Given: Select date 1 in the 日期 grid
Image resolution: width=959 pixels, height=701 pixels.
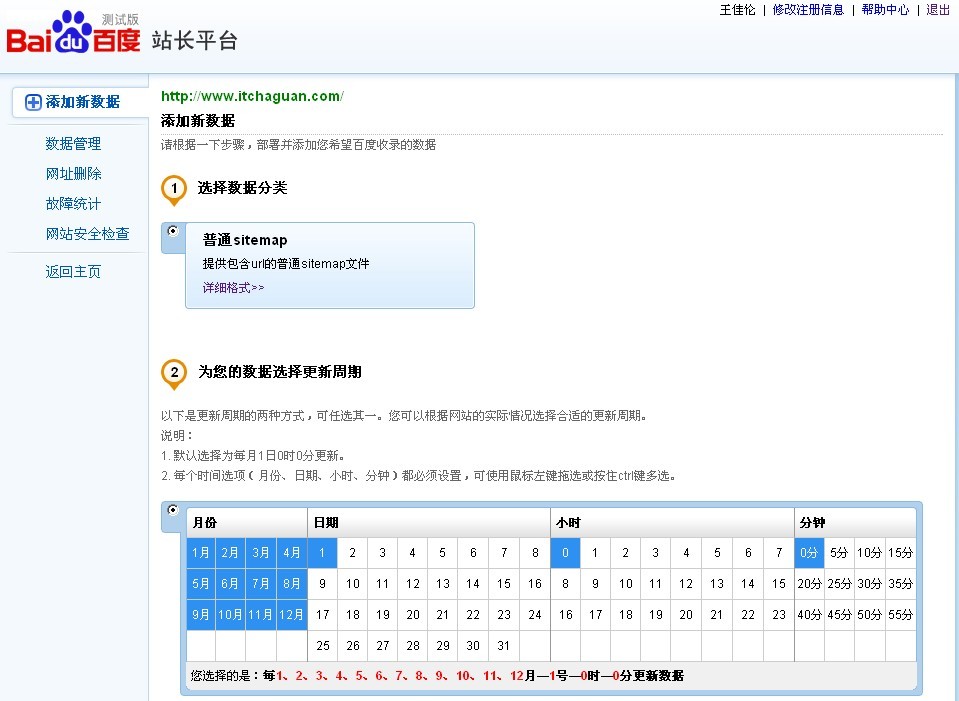Looking at the screenshot, I should coord(322,553).
